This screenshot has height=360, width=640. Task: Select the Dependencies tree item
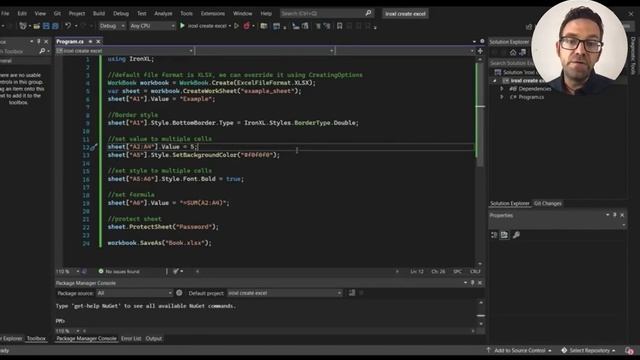[x=531, y=89]
